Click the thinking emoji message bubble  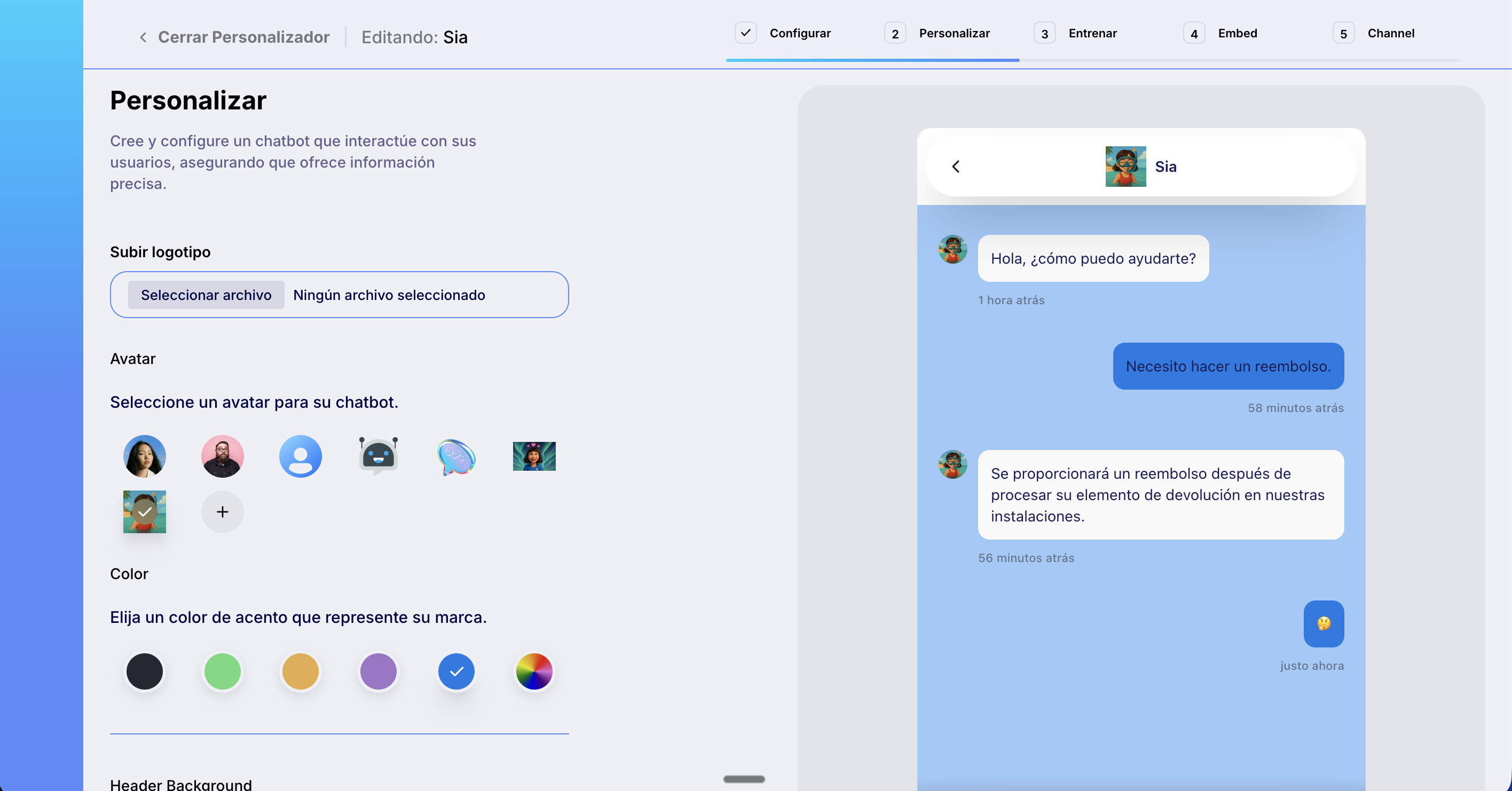tap(1323, 623)
